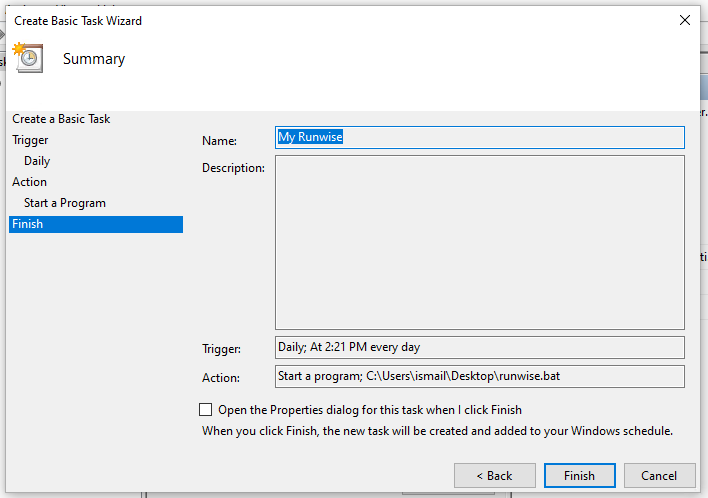708x498 pixels.
Task: Click the Action: label beside the summary field
Action: point(221,378)
